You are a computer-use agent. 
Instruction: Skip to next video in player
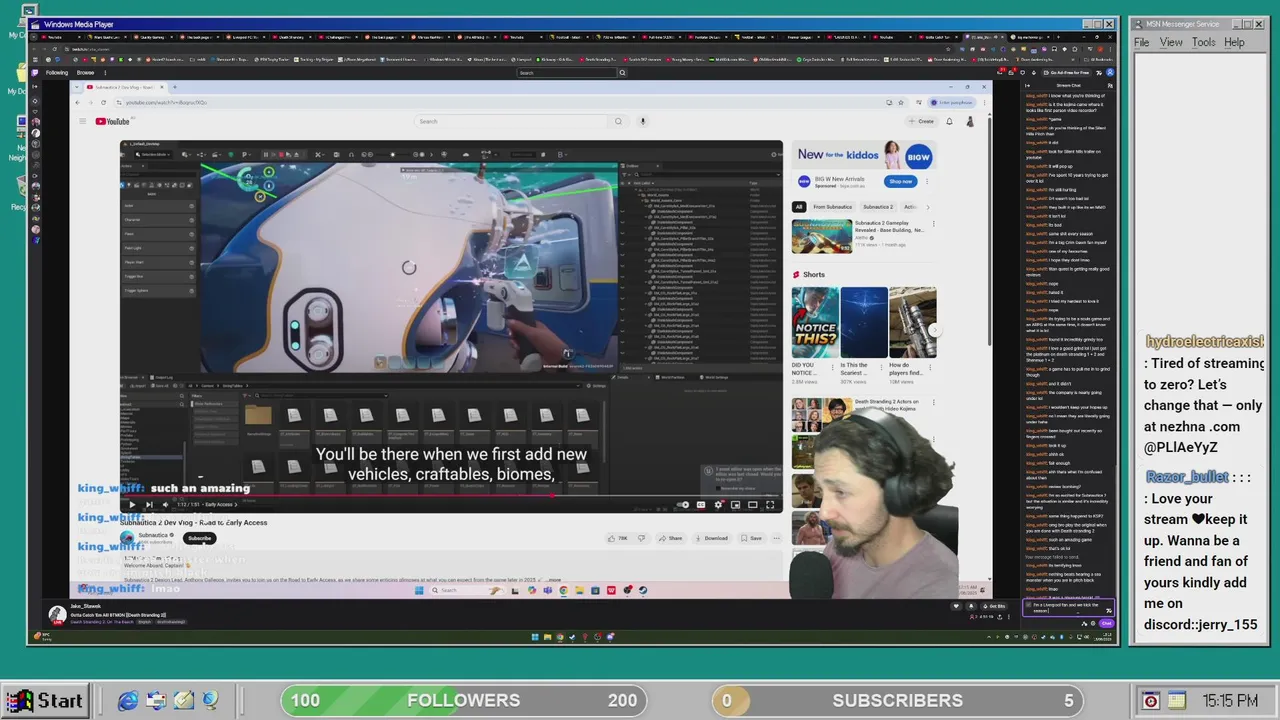(x=148, y=505)
